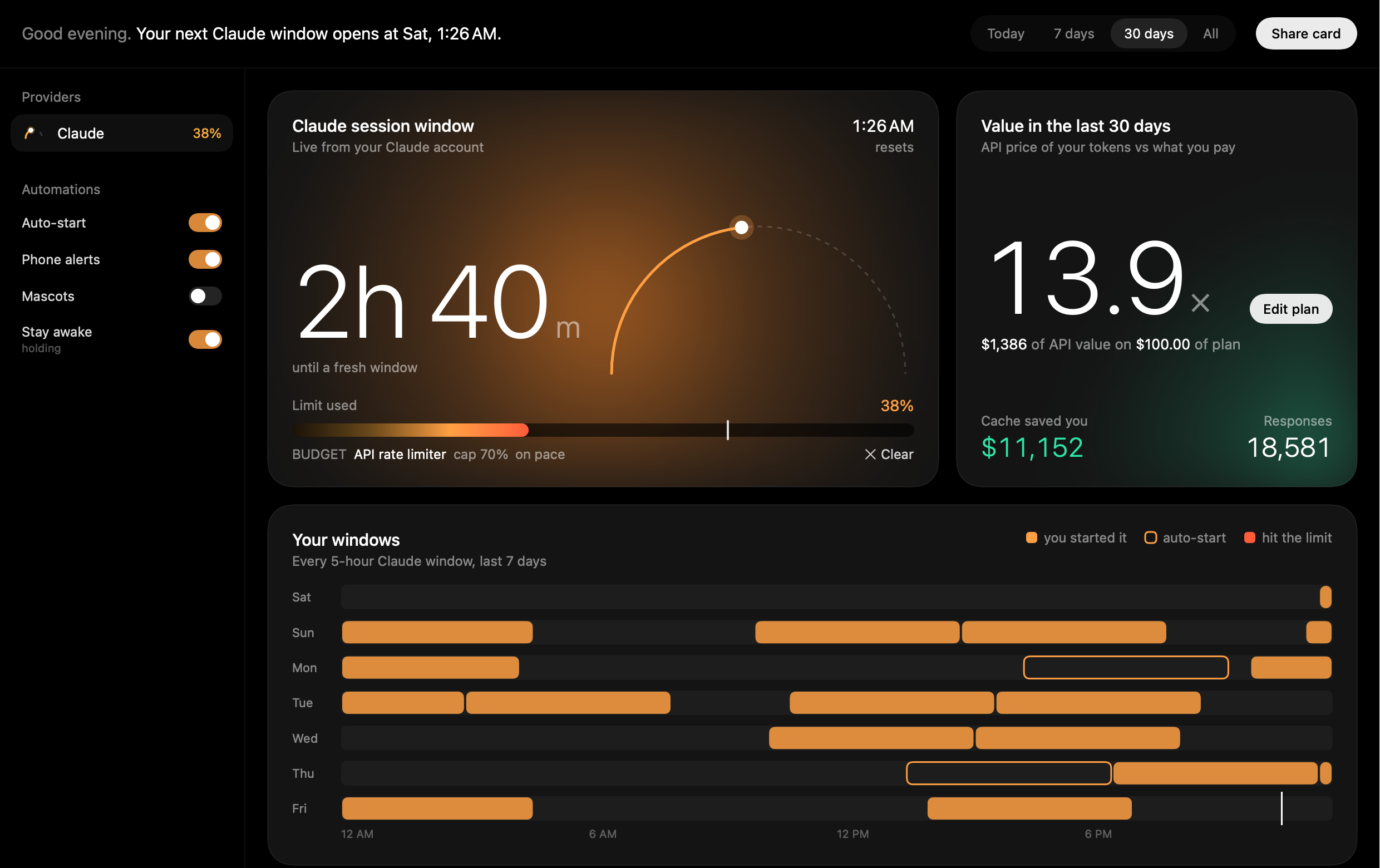The height and width of the screenshot is (868, 1380).
Task: Click the orange '38%' limit used value
Action: pyautogui.click(x=897, y=406)
